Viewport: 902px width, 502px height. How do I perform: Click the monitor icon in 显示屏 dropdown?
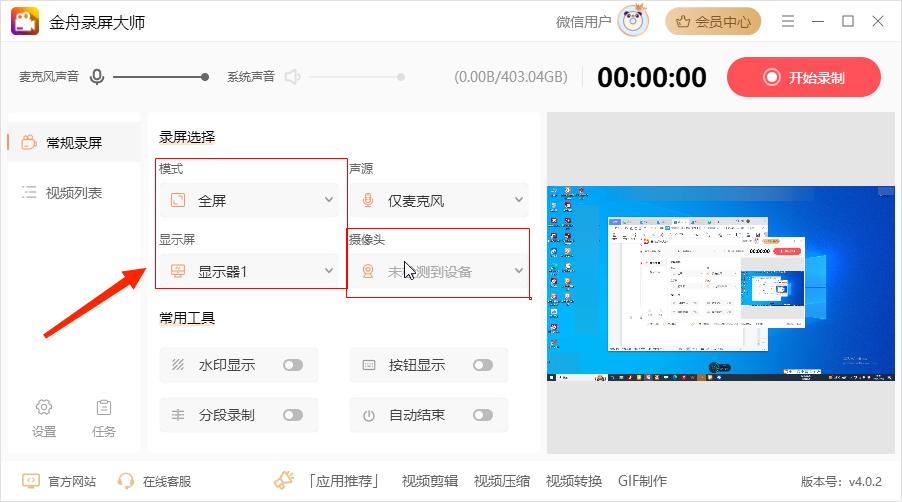click(178, 271)
